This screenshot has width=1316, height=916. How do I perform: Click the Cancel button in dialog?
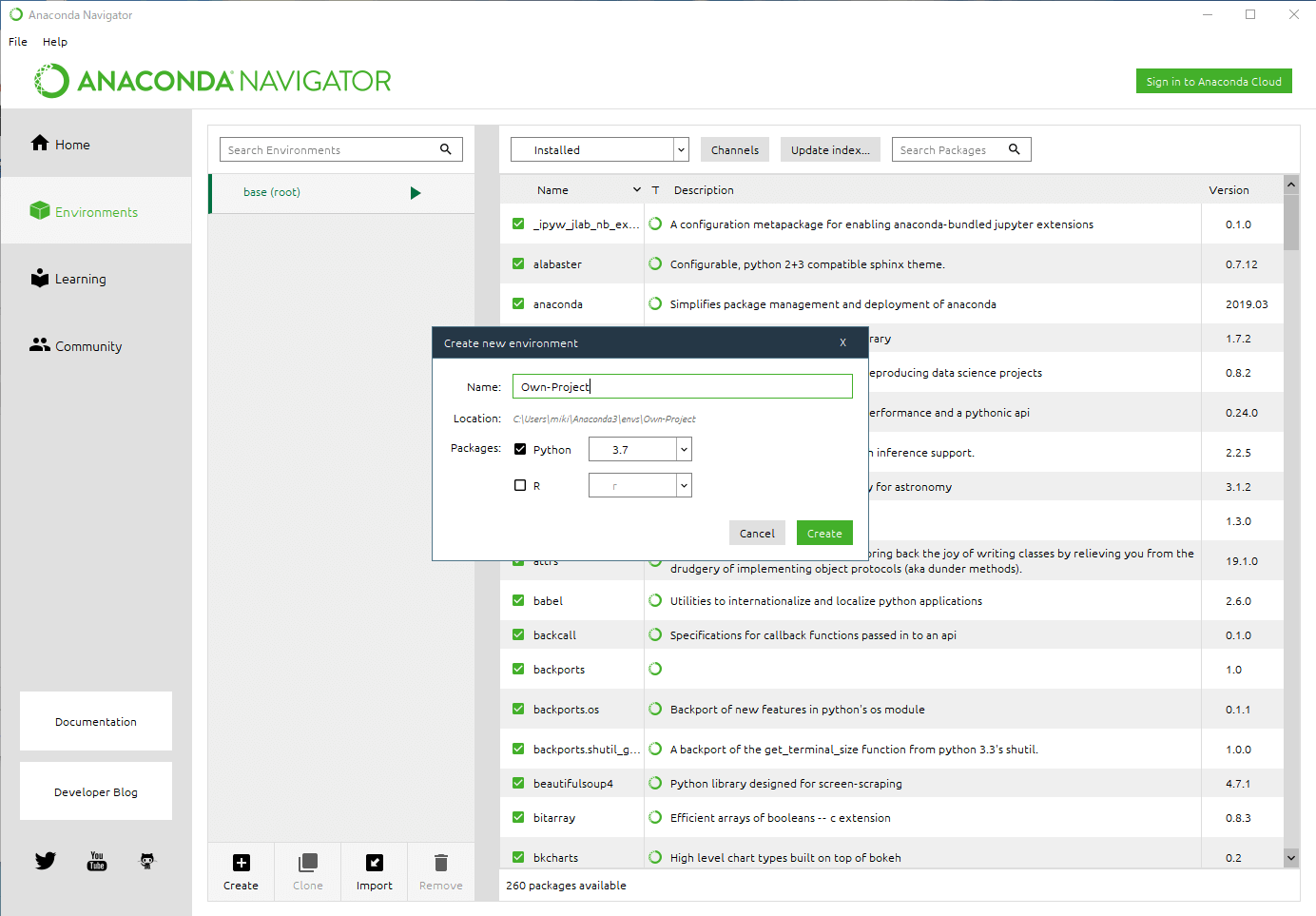click(x=757, y=533)
